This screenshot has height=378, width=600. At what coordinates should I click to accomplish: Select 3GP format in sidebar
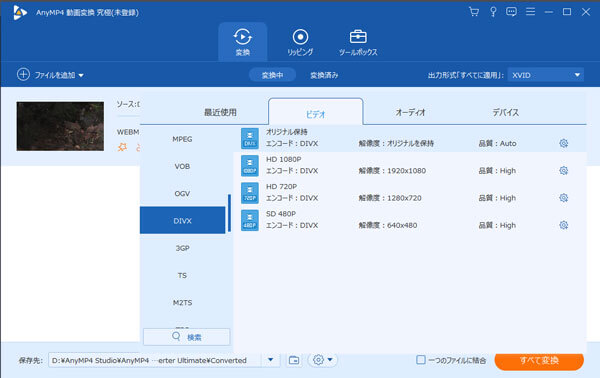[x=183, y=248]
